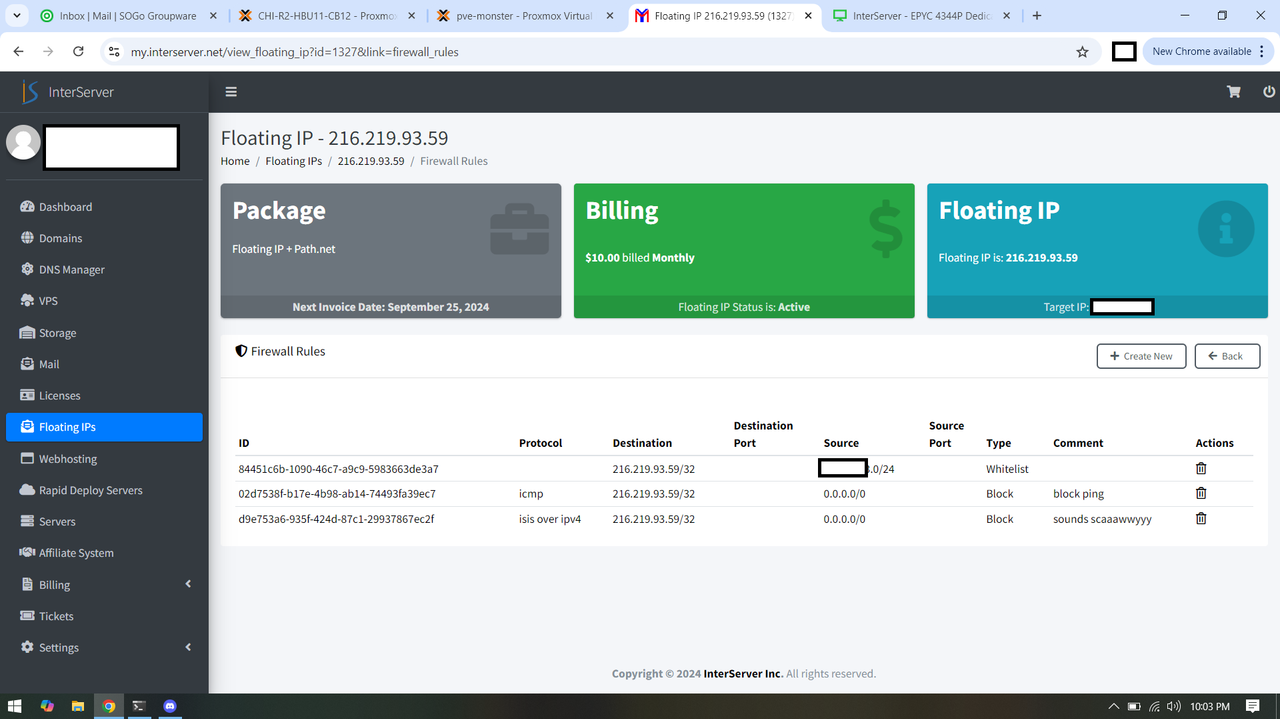The image size is (1280, 719).
Task: Click the address bar URL
Action: coord(295,51)
